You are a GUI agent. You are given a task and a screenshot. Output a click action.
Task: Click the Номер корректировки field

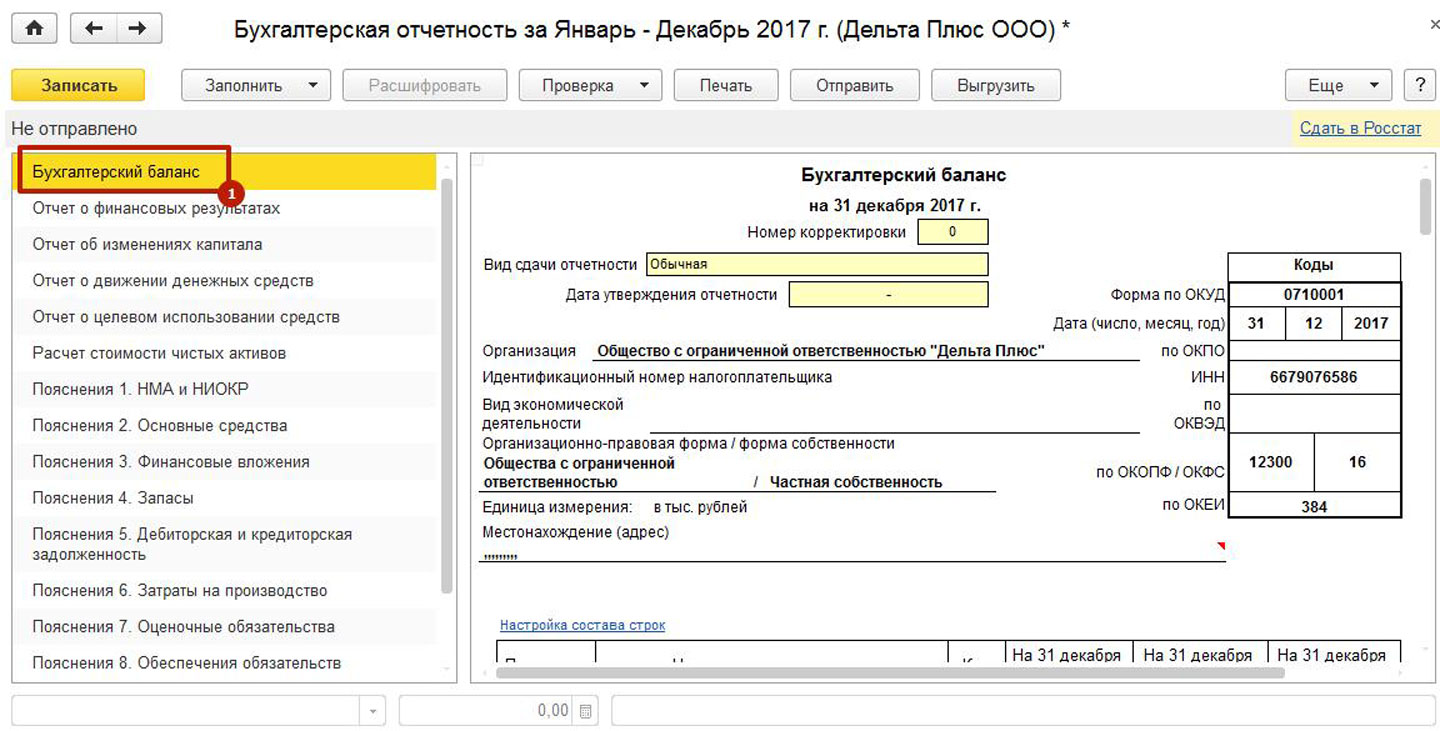pyautogui.click(x=952, y=232)
